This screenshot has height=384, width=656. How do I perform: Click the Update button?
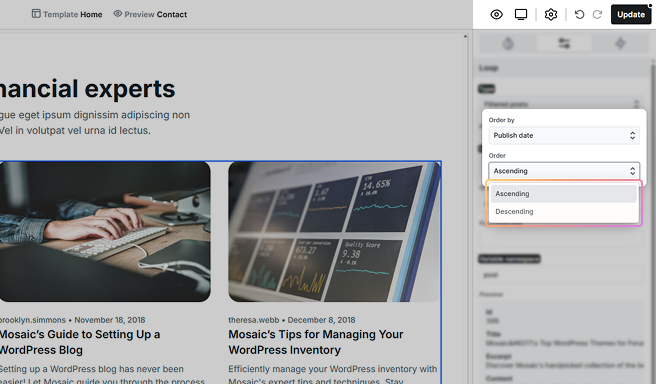(631, 15)
